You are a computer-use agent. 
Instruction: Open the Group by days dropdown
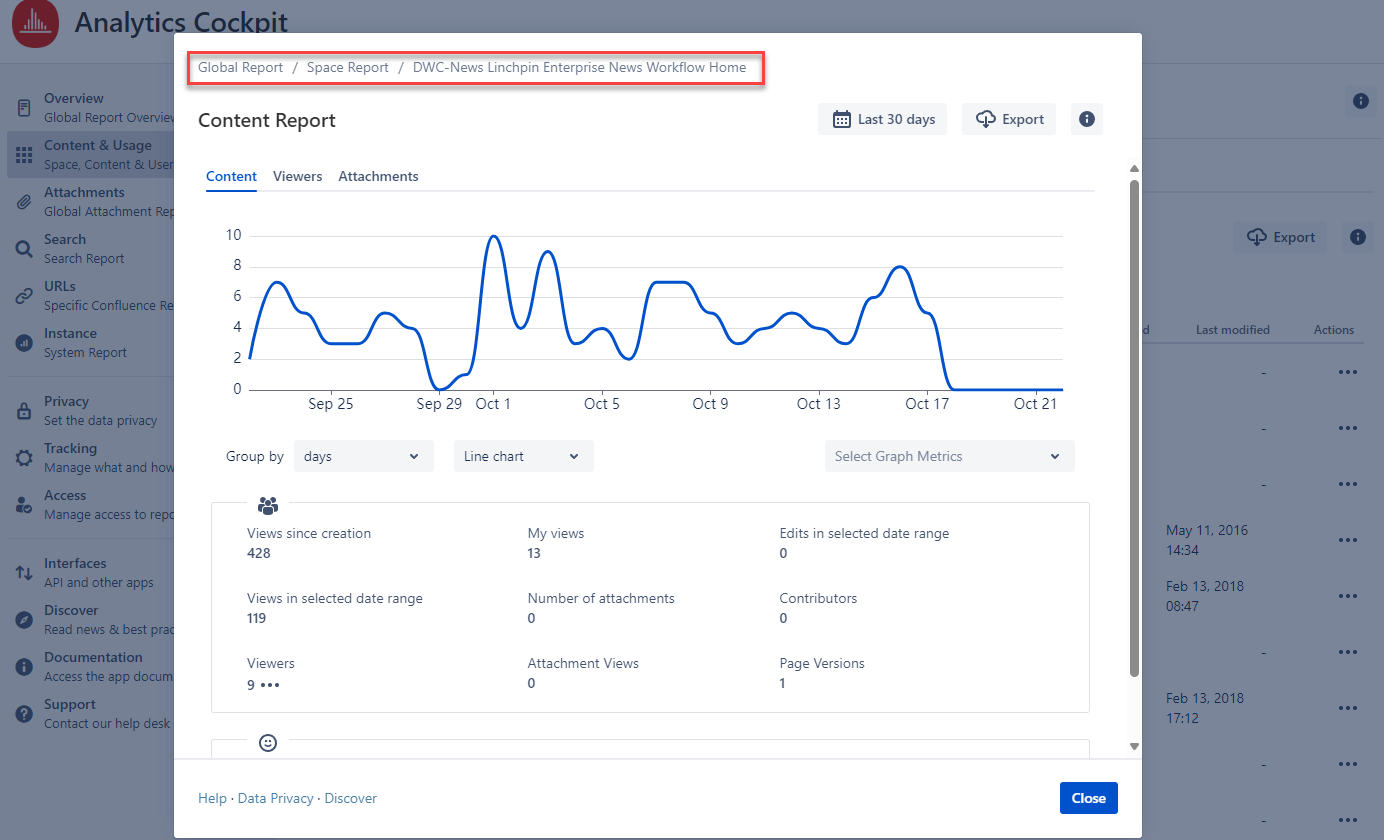pos(363,456)
